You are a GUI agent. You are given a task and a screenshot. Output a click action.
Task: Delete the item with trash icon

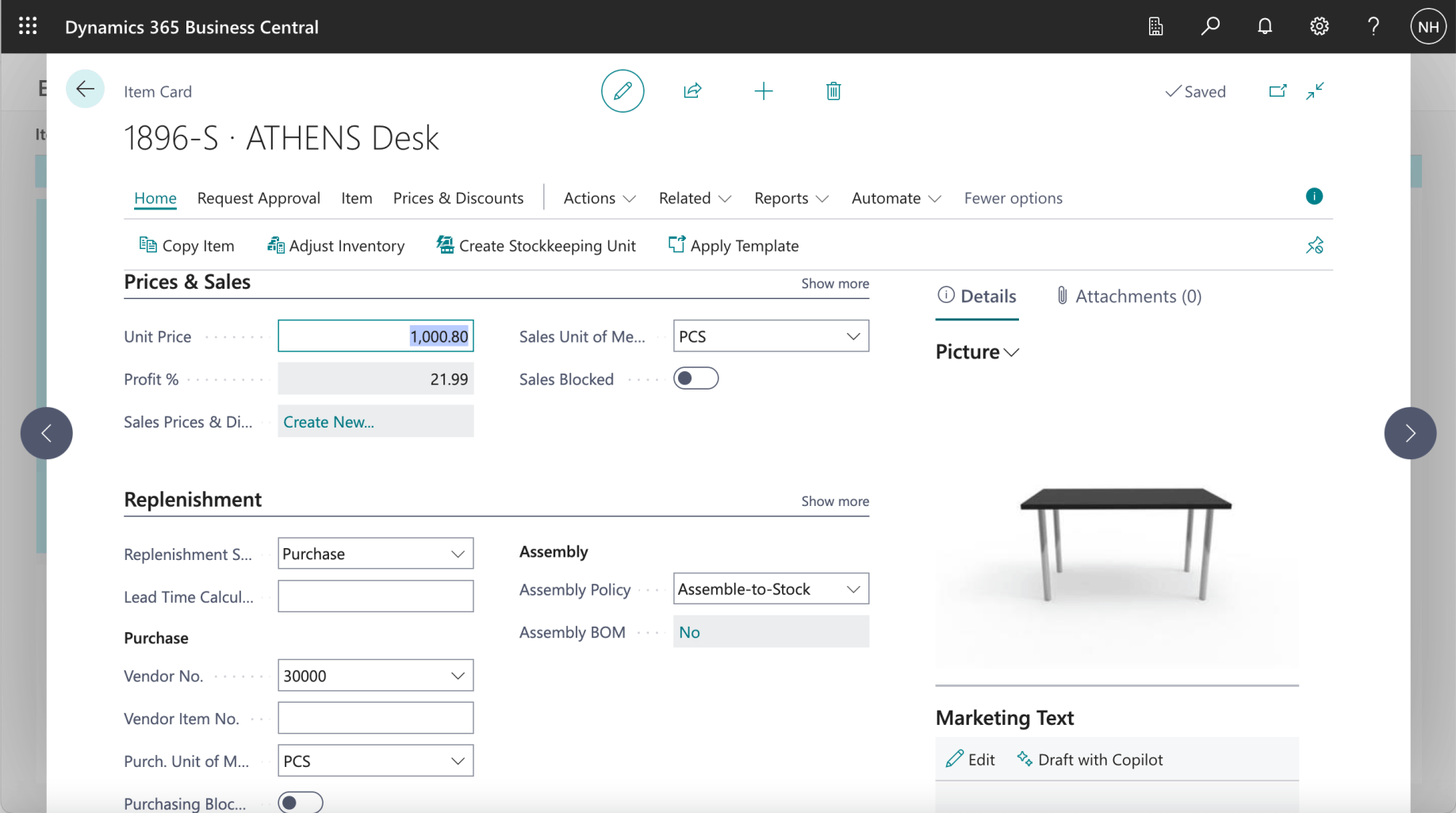point(833,90)
